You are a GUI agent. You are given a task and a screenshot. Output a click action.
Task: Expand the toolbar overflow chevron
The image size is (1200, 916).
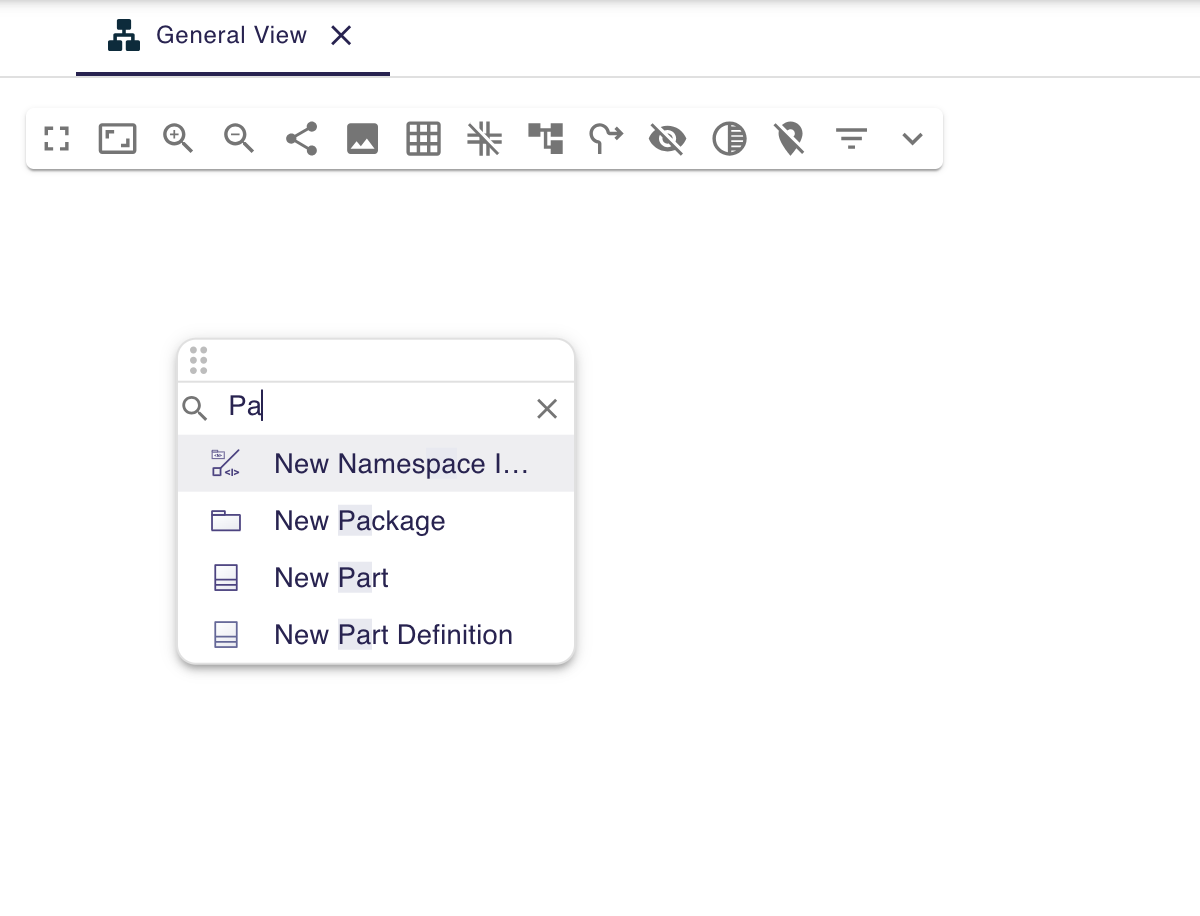click(912, 139)
